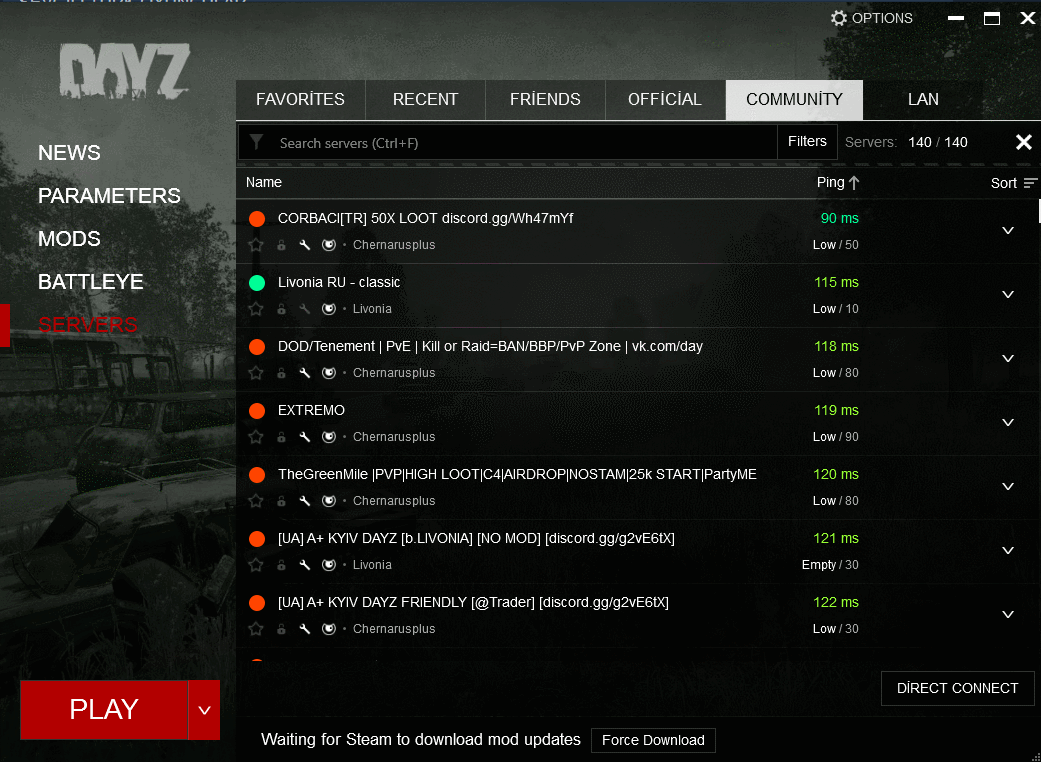Open the BATTLEYE section
1041x762 pixels.
tap(91, 282)
